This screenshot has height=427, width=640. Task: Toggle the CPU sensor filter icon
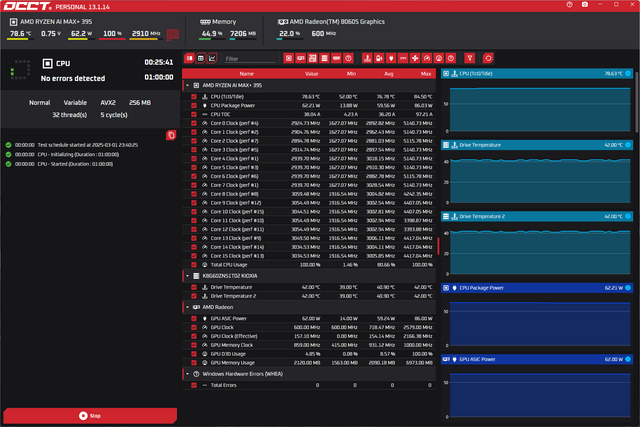pyautogui.click(x=289, y=58)
